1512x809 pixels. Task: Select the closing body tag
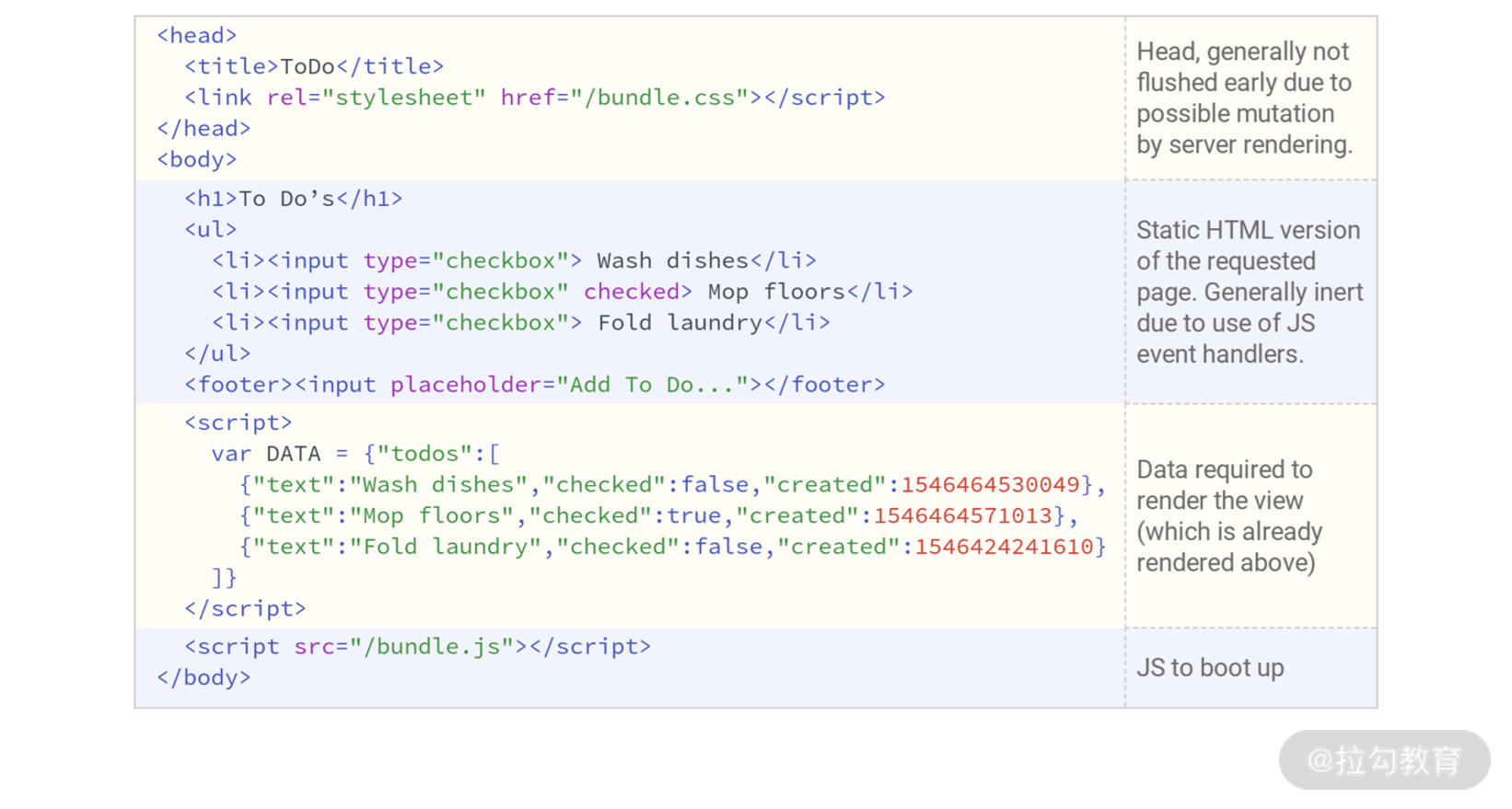(x=204, y=678)
